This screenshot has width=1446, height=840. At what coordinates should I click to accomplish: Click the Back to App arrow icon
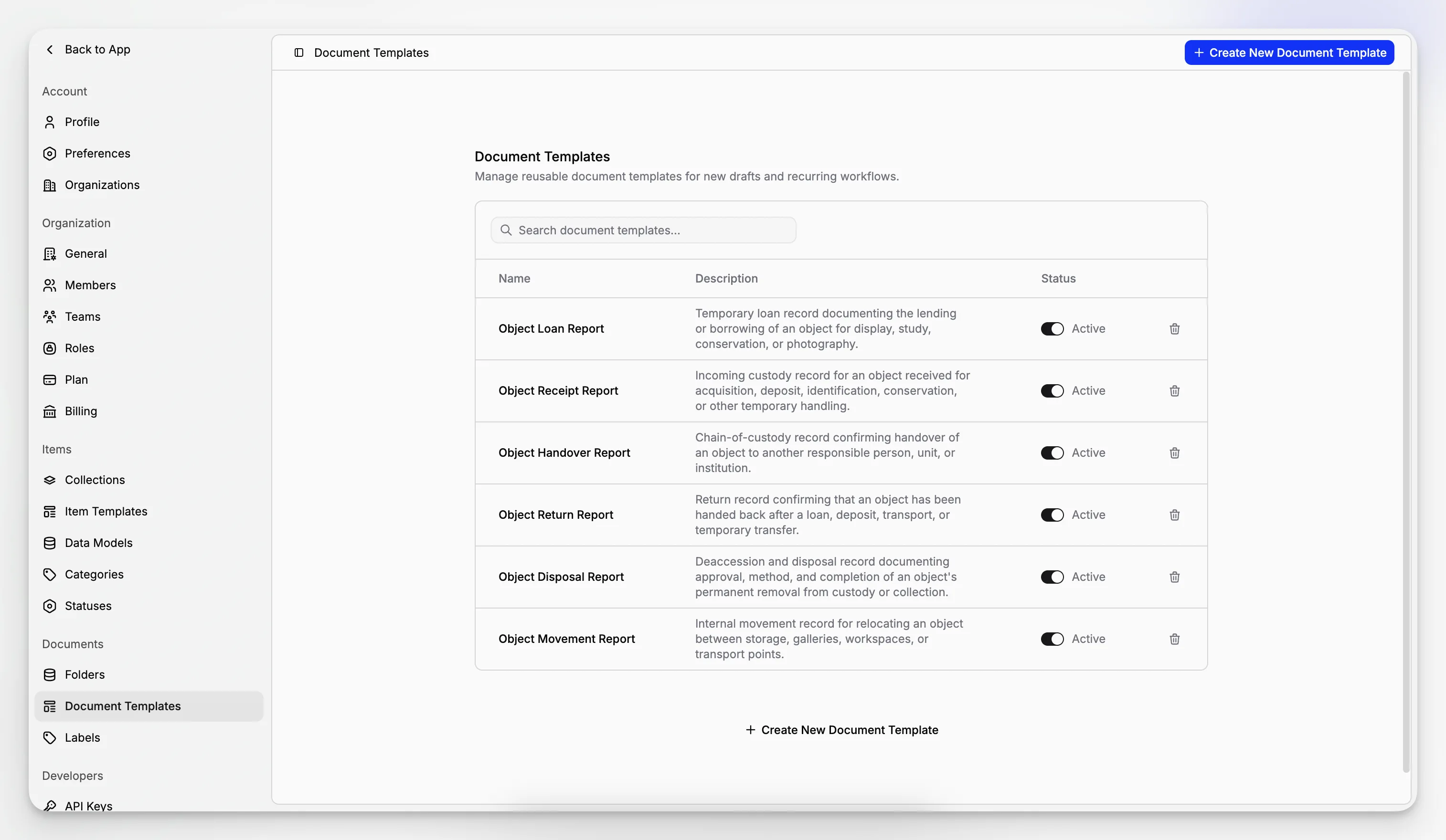[x=50, y=49]
